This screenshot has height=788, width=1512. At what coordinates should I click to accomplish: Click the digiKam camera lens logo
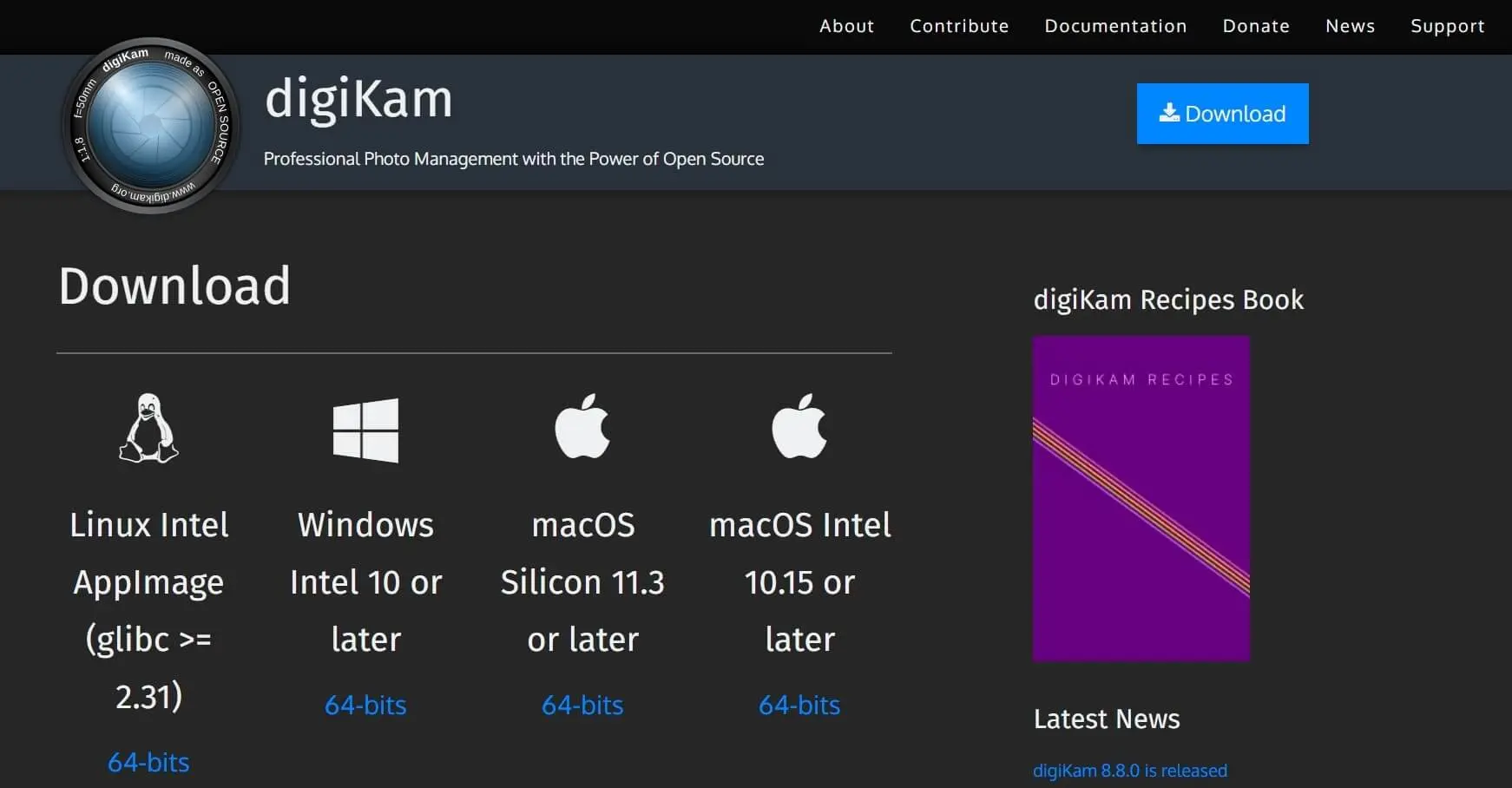pos(150,123)
